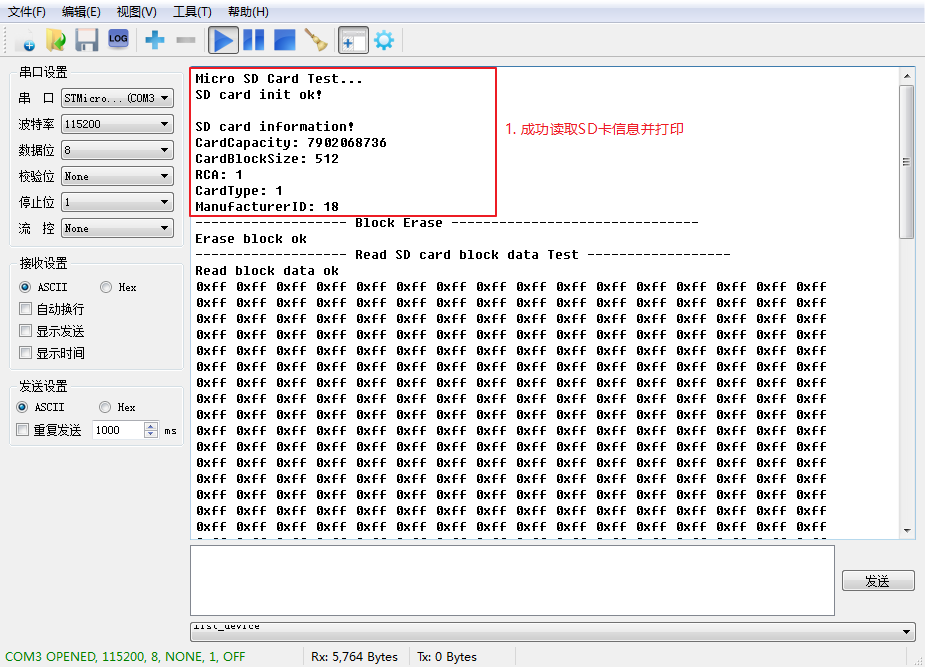
Task: Expand the 数据位 dropdown
Action: (x=117, y=150)
